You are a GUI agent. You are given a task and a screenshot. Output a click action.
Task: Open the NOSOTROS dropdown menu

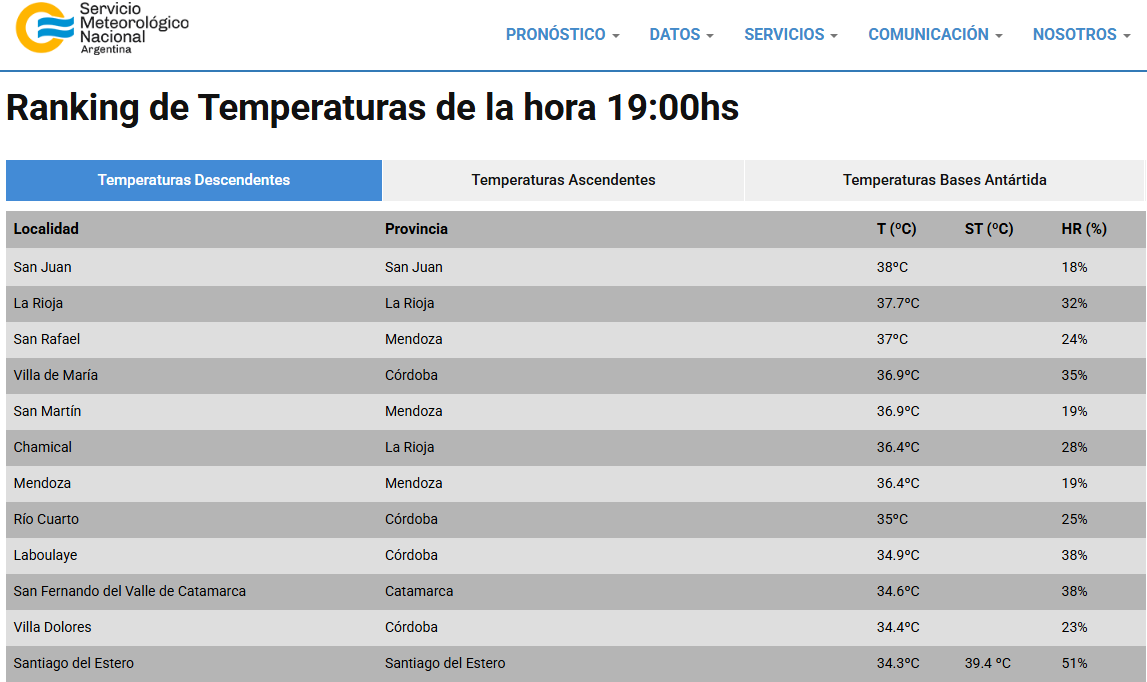coord(1081,34)
